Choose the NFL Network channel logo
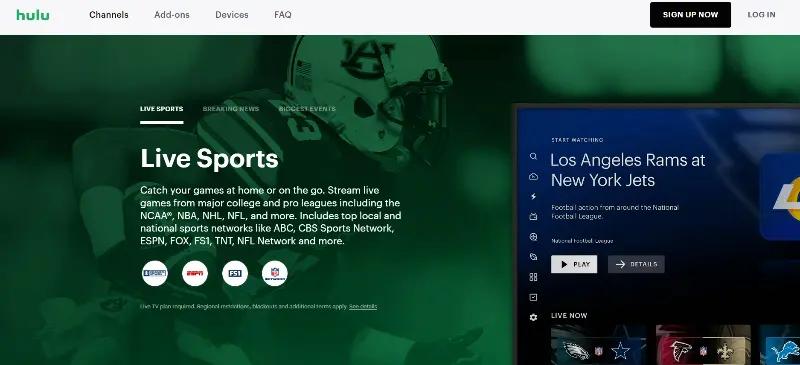Image resolution: width=800 pixels, height=365 pixels. coord(274,274)
